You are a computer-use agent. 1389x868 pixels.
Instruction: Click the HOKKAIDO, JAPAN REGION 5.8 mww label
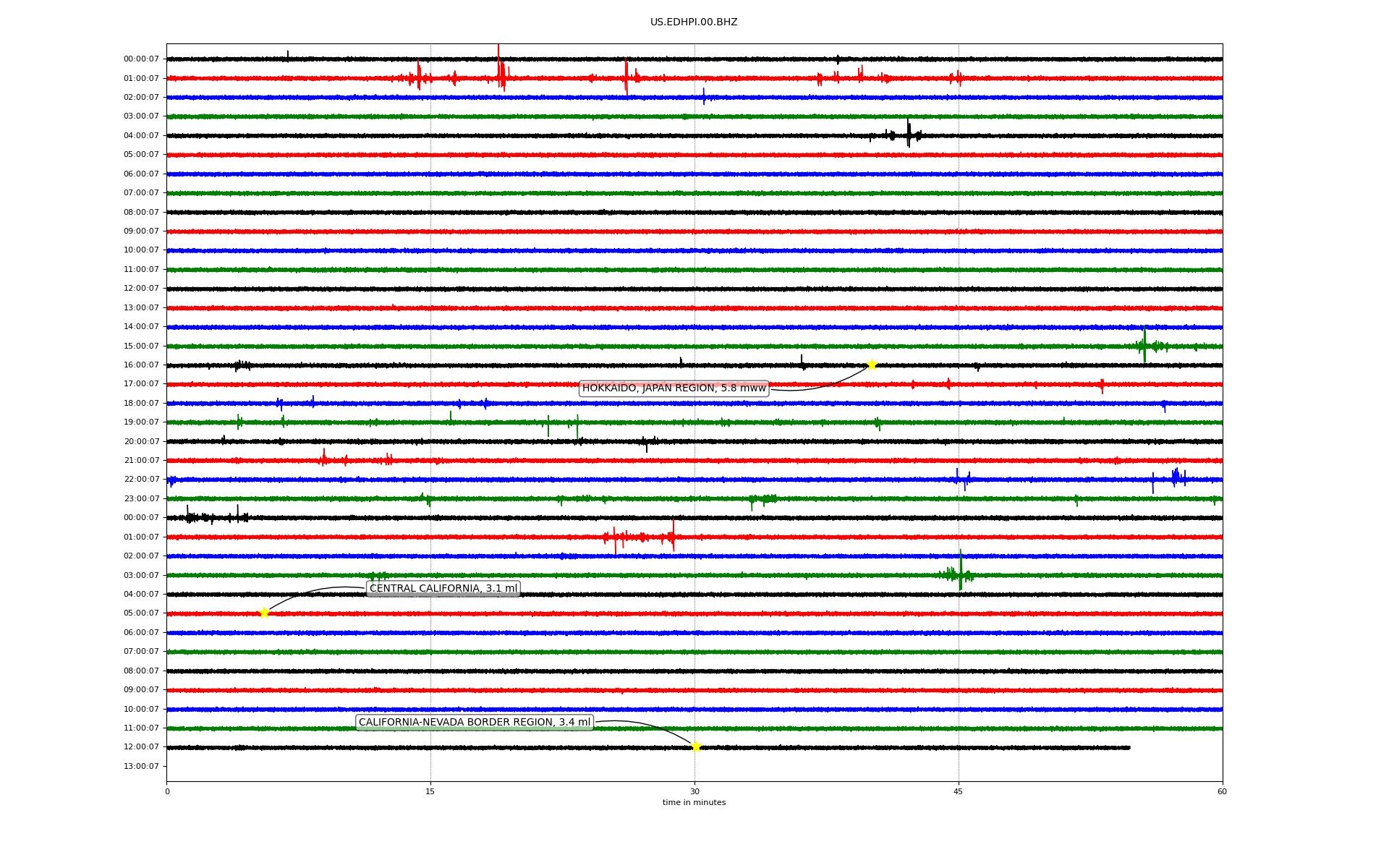point(674,388)
